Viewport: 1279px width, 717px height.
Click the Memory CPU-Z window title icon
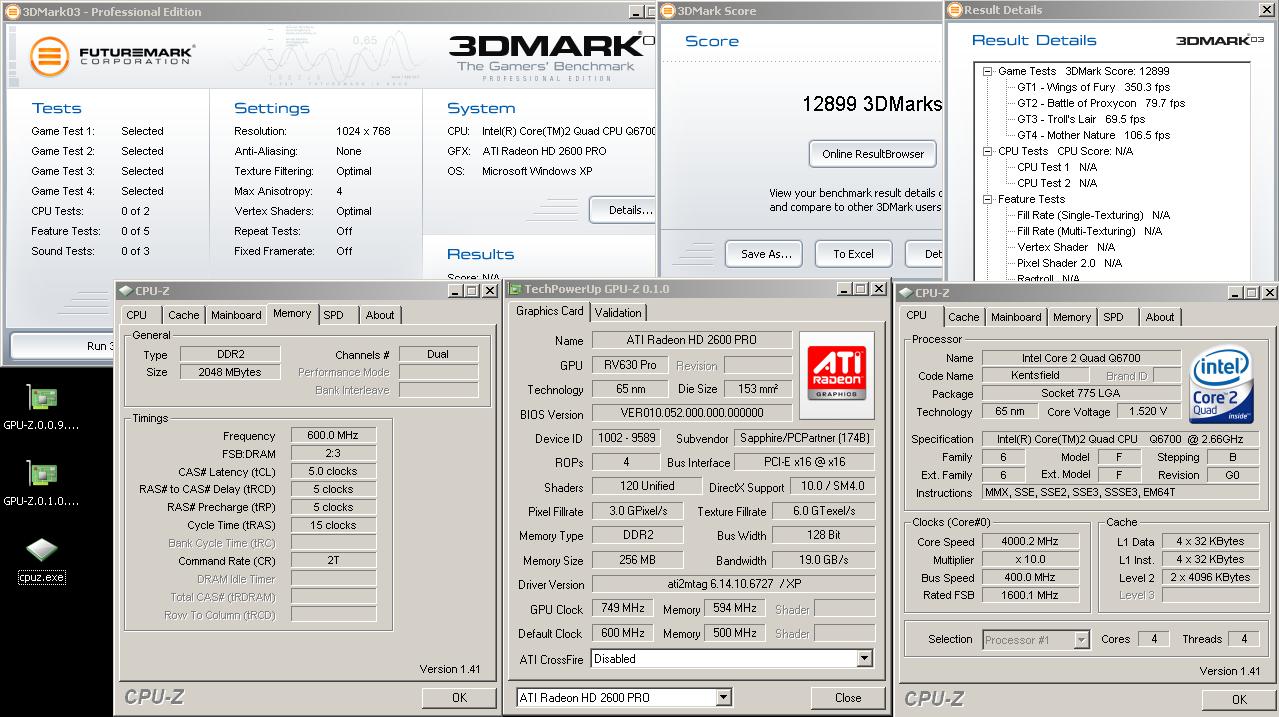pos(125,291)
